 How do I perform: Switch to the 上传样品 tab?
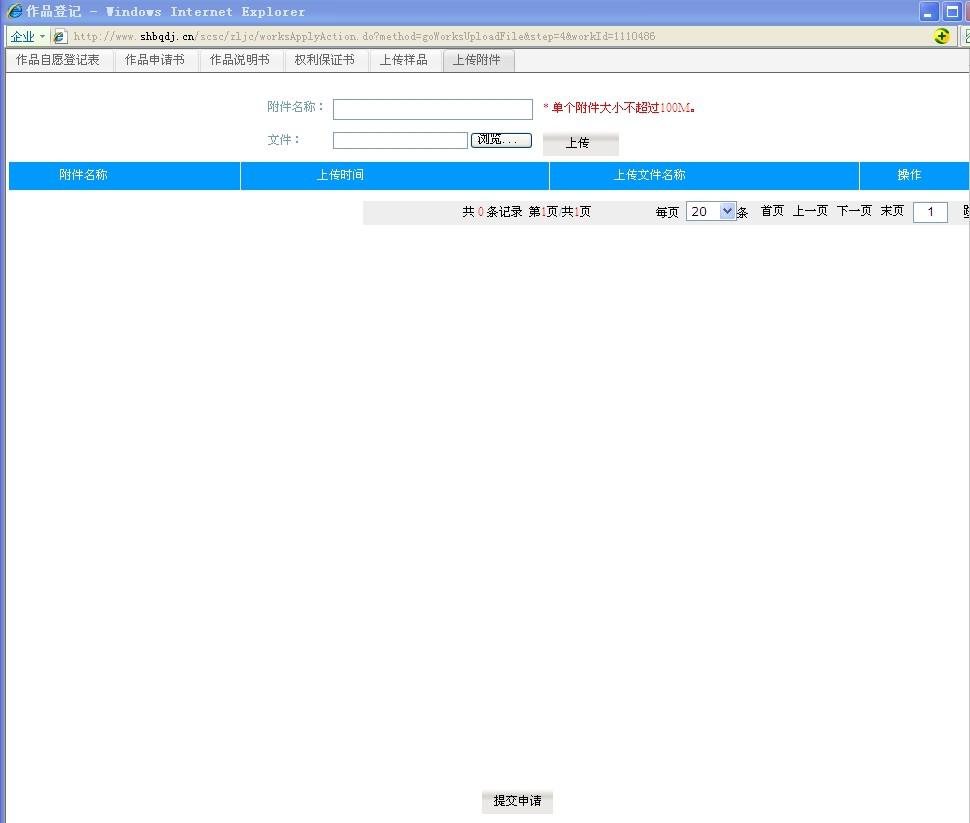click(404, 60)
